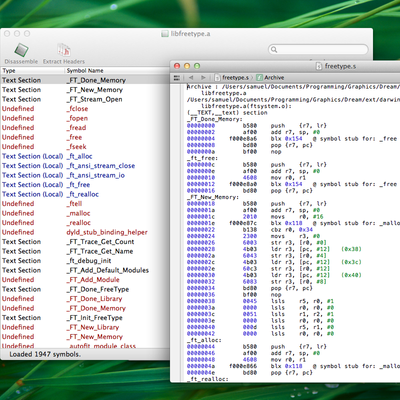400x400 pixels.
Task: Select freetype.s in the jump bar
Action: click(232, 78)
